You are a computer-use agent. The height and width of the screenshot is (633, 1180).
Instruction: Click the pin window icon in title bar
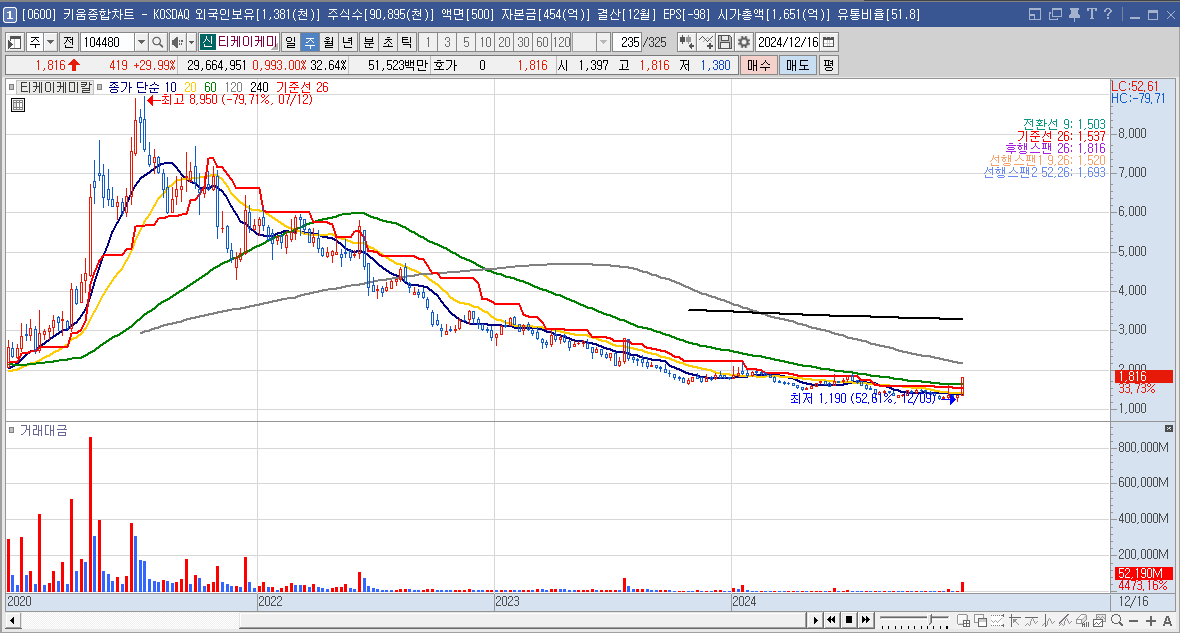(1074, 14)
